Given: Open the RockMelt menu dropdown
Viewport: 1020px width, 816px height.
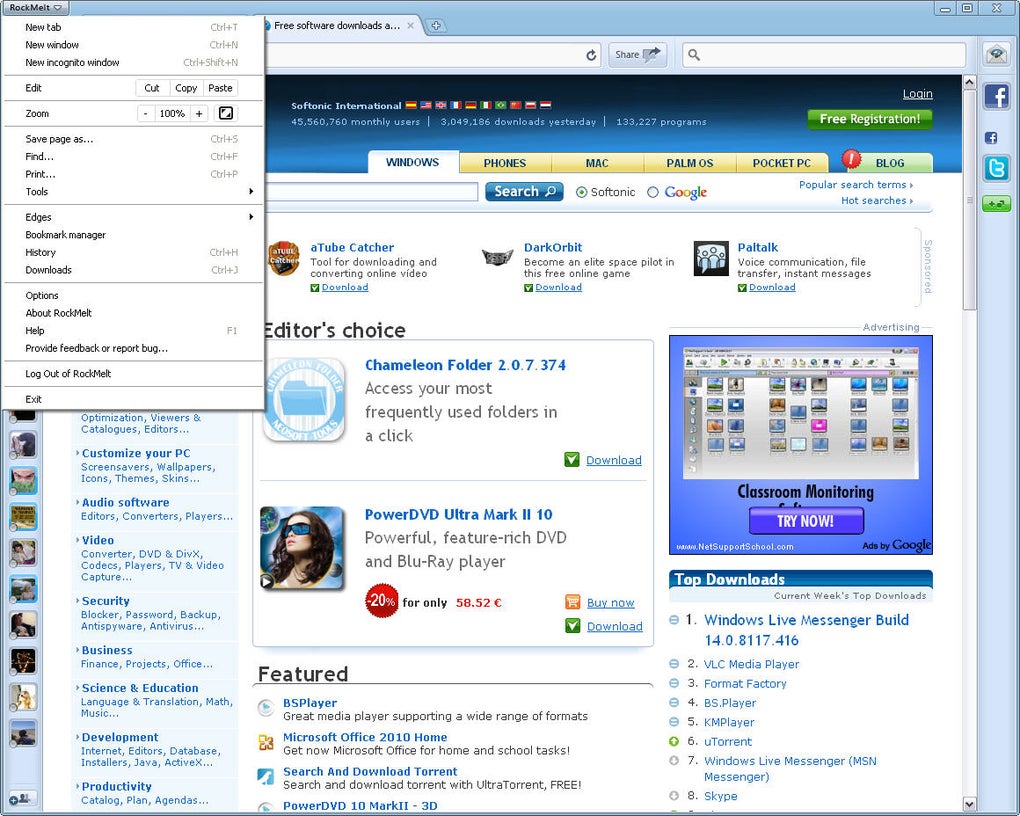Looking at the screenshot, I should pos(36,8).
